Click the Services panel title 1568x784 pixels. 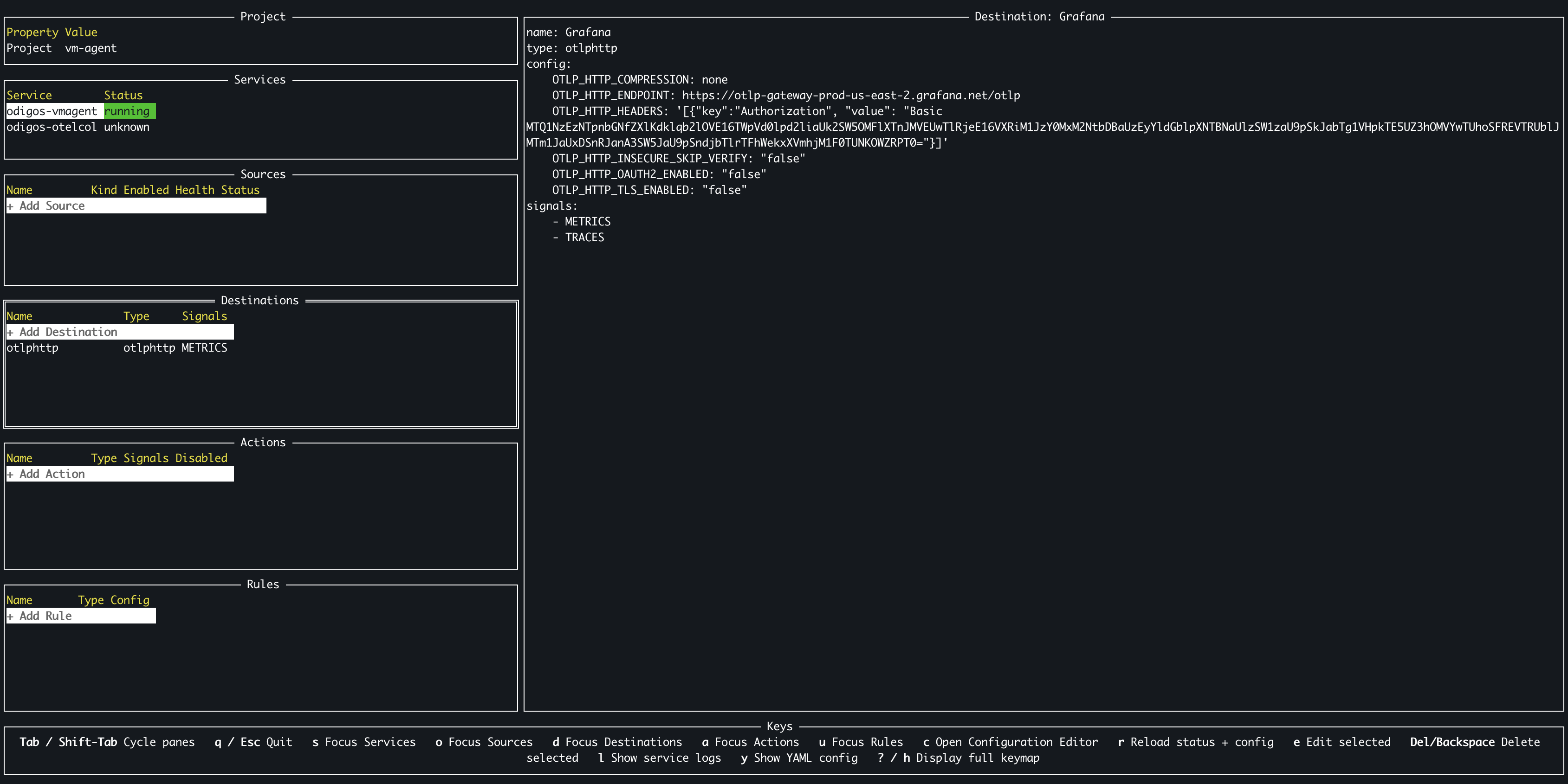click(260, 80)
